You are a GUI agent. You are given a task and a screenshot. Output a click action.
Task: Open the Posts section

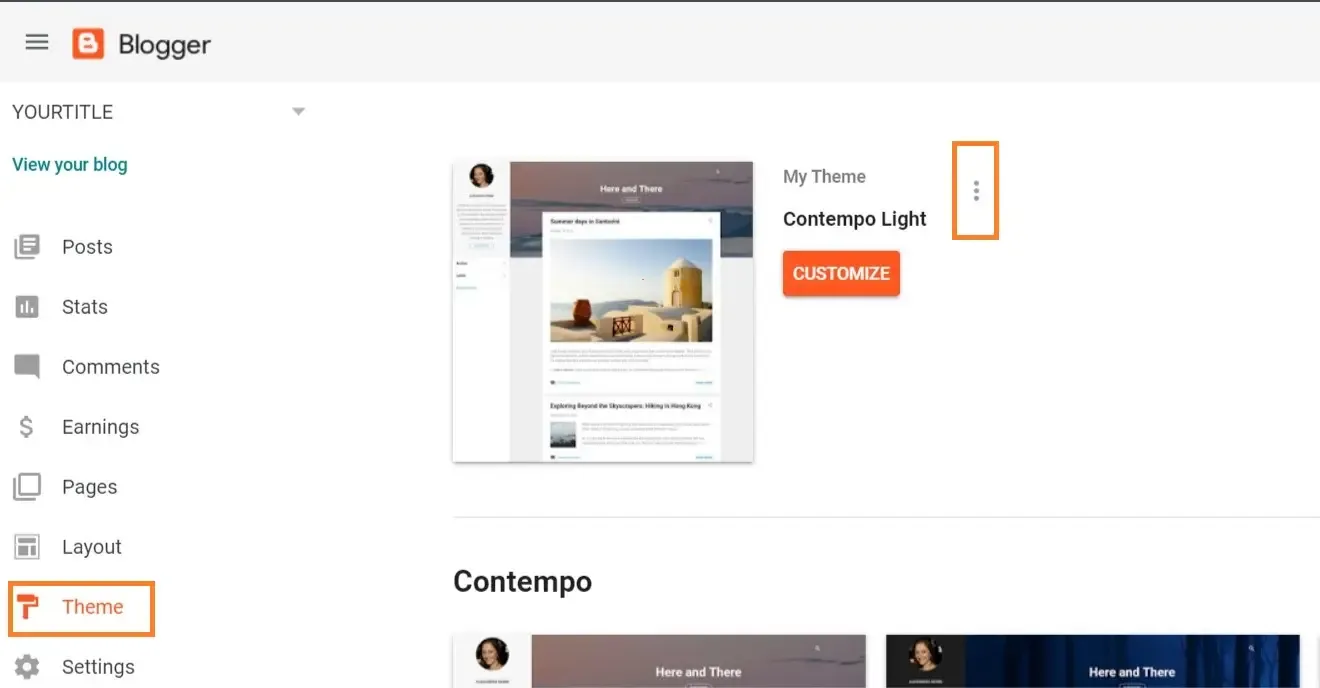tap(87, 247)
